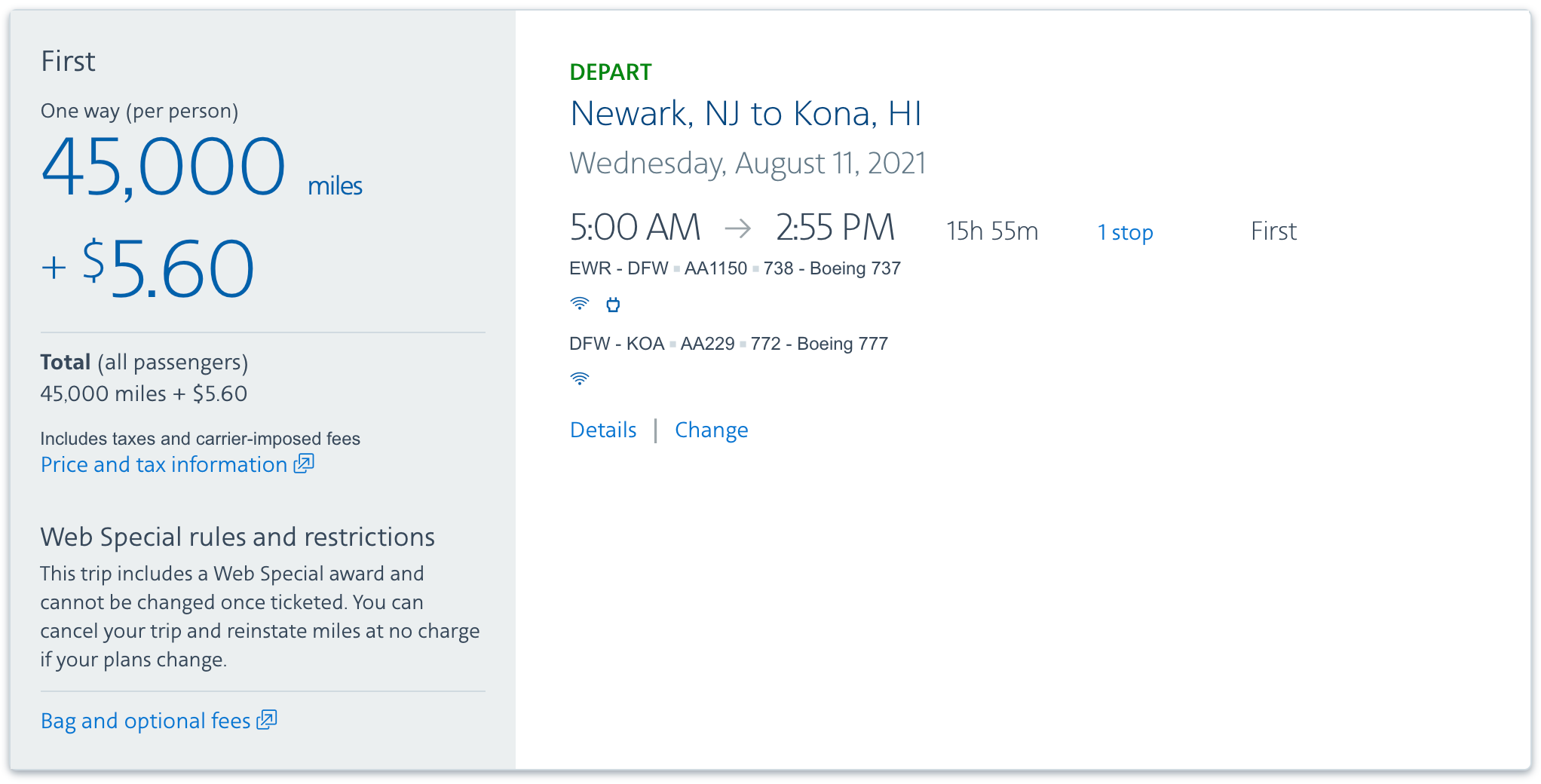The image size is (1541, 784).
Task: Click the arrow between departure and arrival times
Action: (737, 228)
